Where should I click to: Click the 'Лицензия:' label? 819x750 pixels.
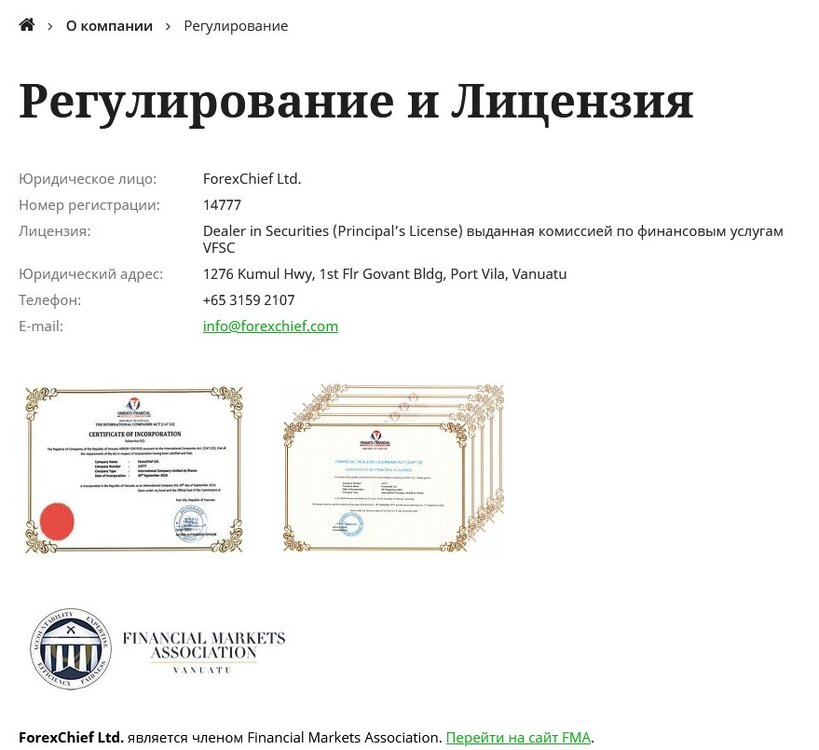pyautogui.click(x=54, y=231)
